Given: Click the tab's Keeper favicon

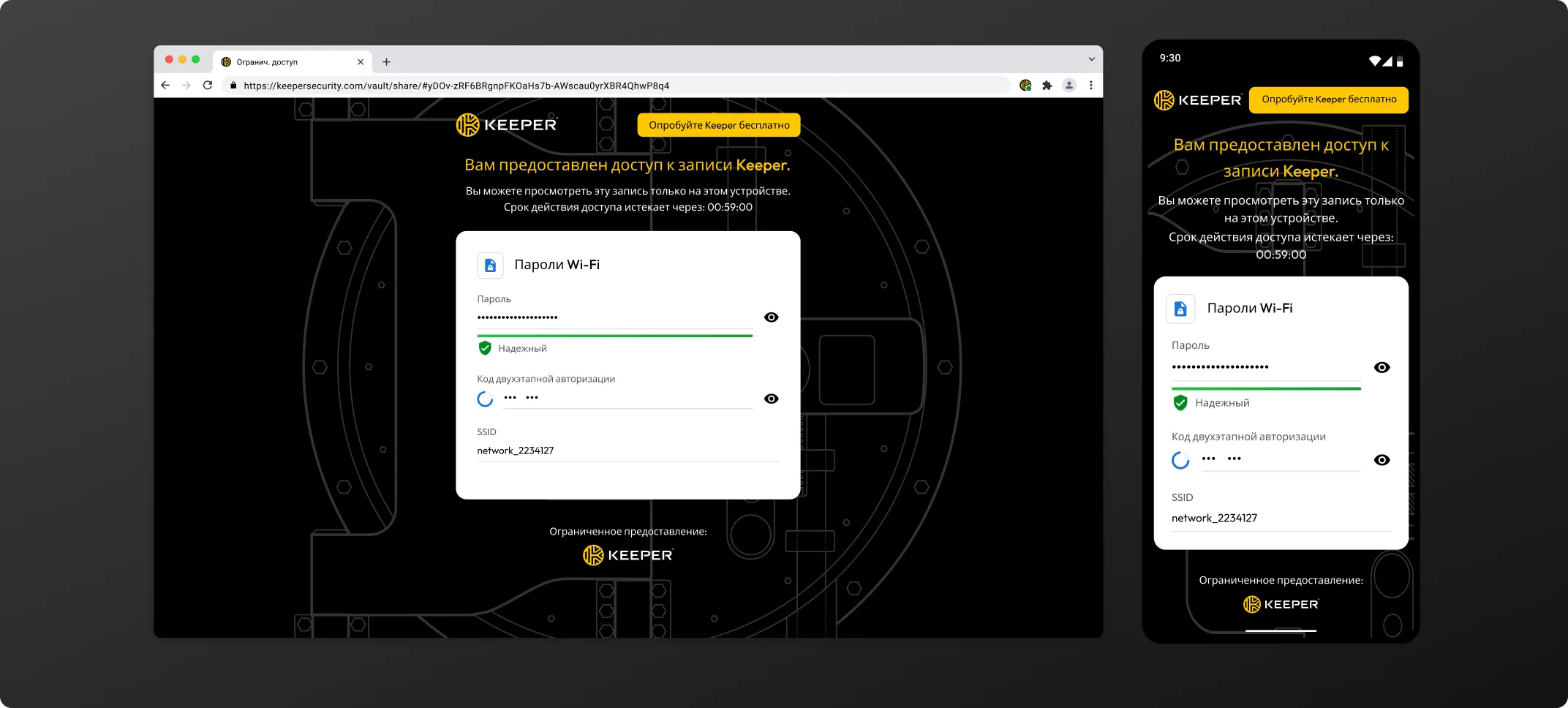Looking at the screenshot, I should pos(226,62).
